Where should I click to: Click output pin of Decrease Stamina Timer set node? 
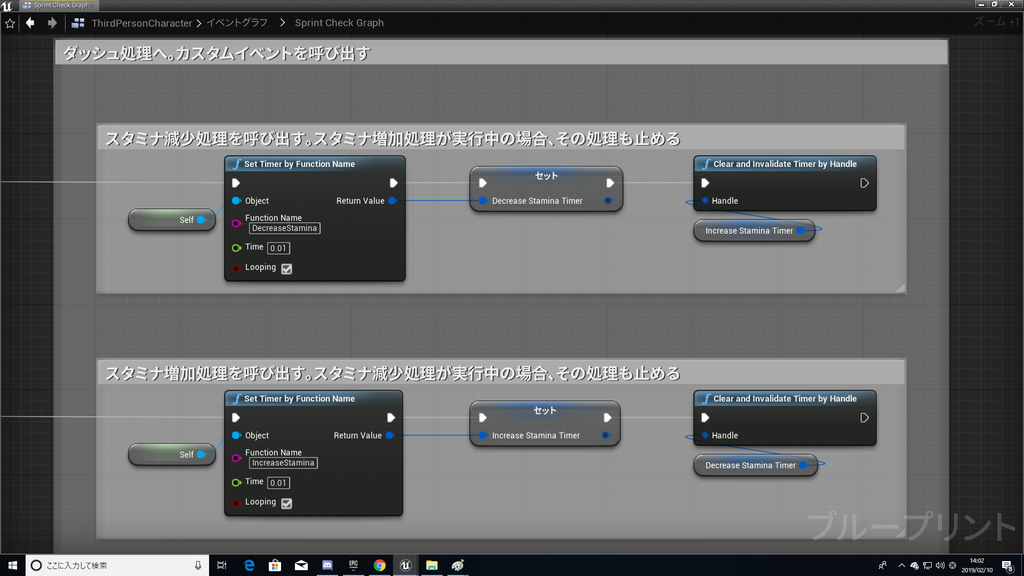click(x=609, y=200)
